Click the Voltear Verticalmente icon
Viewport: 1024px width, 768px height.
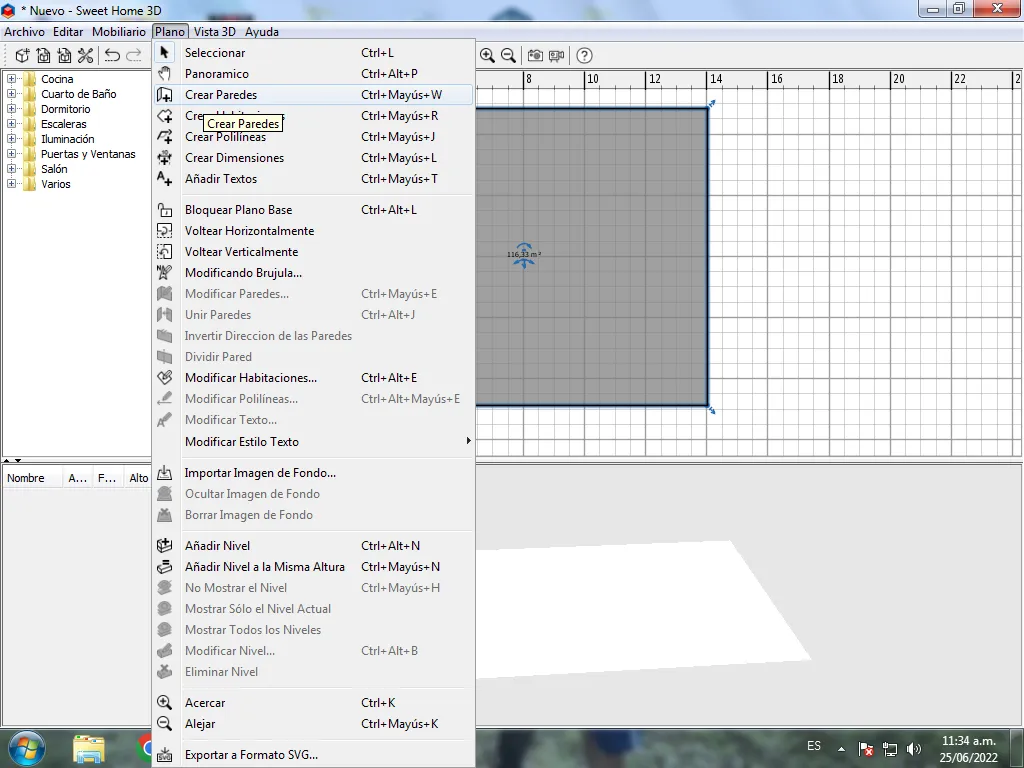click(165, 251)
